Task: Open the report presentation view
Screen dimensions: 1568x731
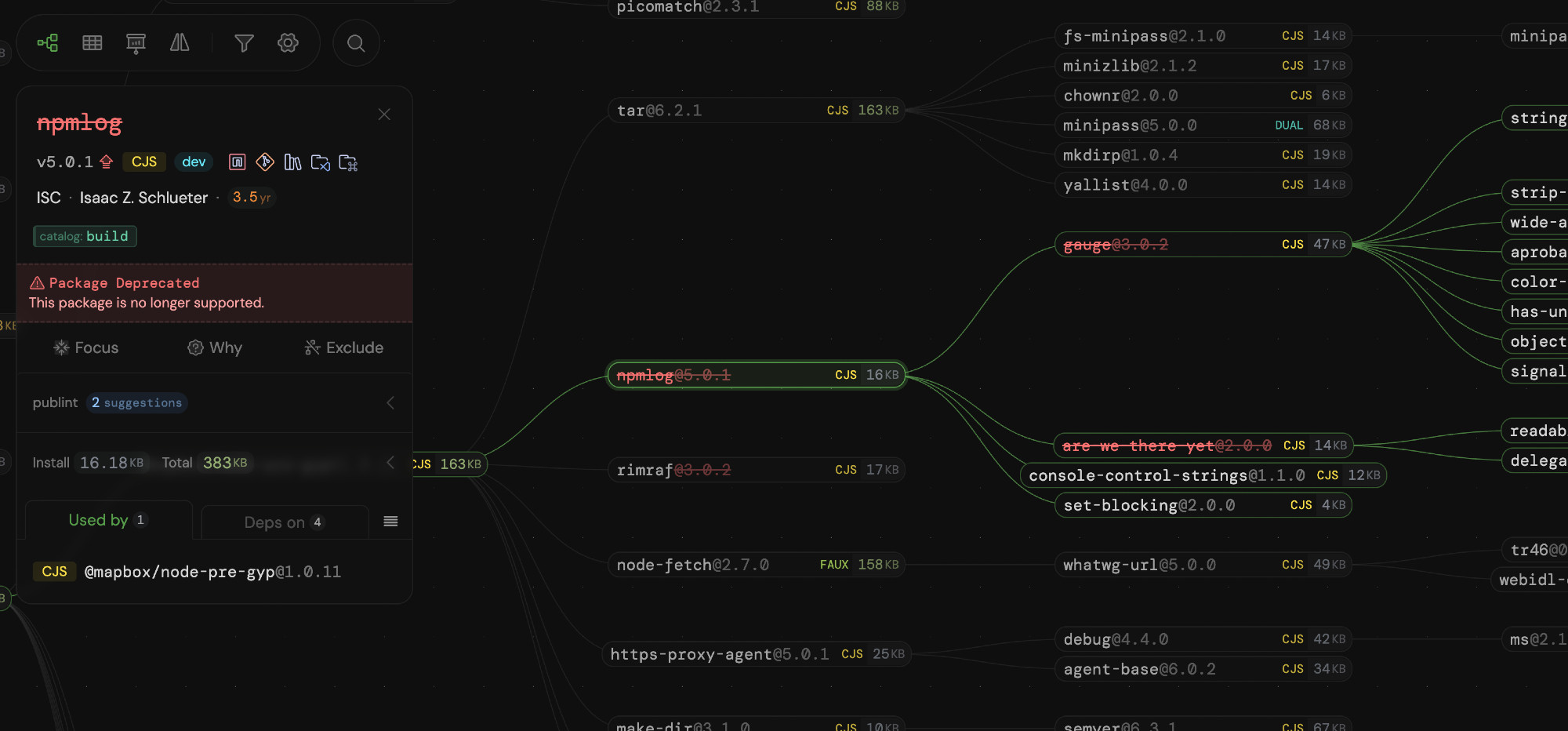Action: (136, 43)
